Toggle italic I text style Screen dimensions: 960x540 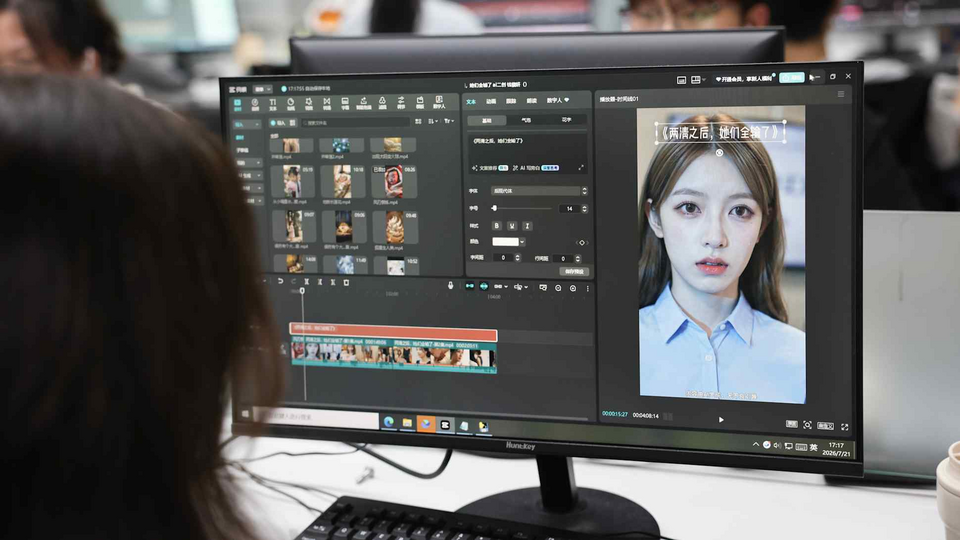pyautogui.click(x=527, y=226)
